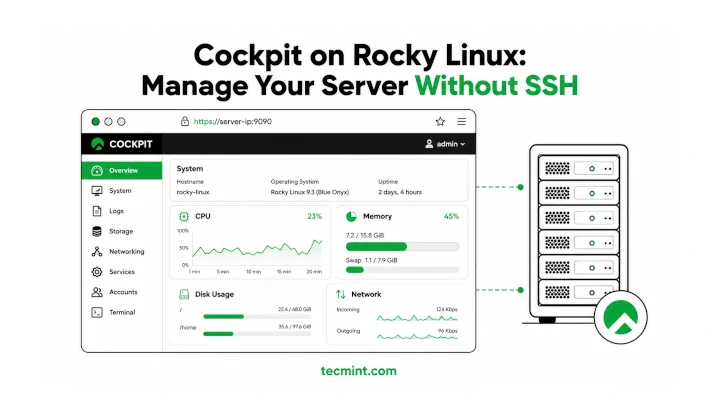Click the 124 Kbps incoming value
This screenshot has height=405, width=720.
click(x=447, y=309)
